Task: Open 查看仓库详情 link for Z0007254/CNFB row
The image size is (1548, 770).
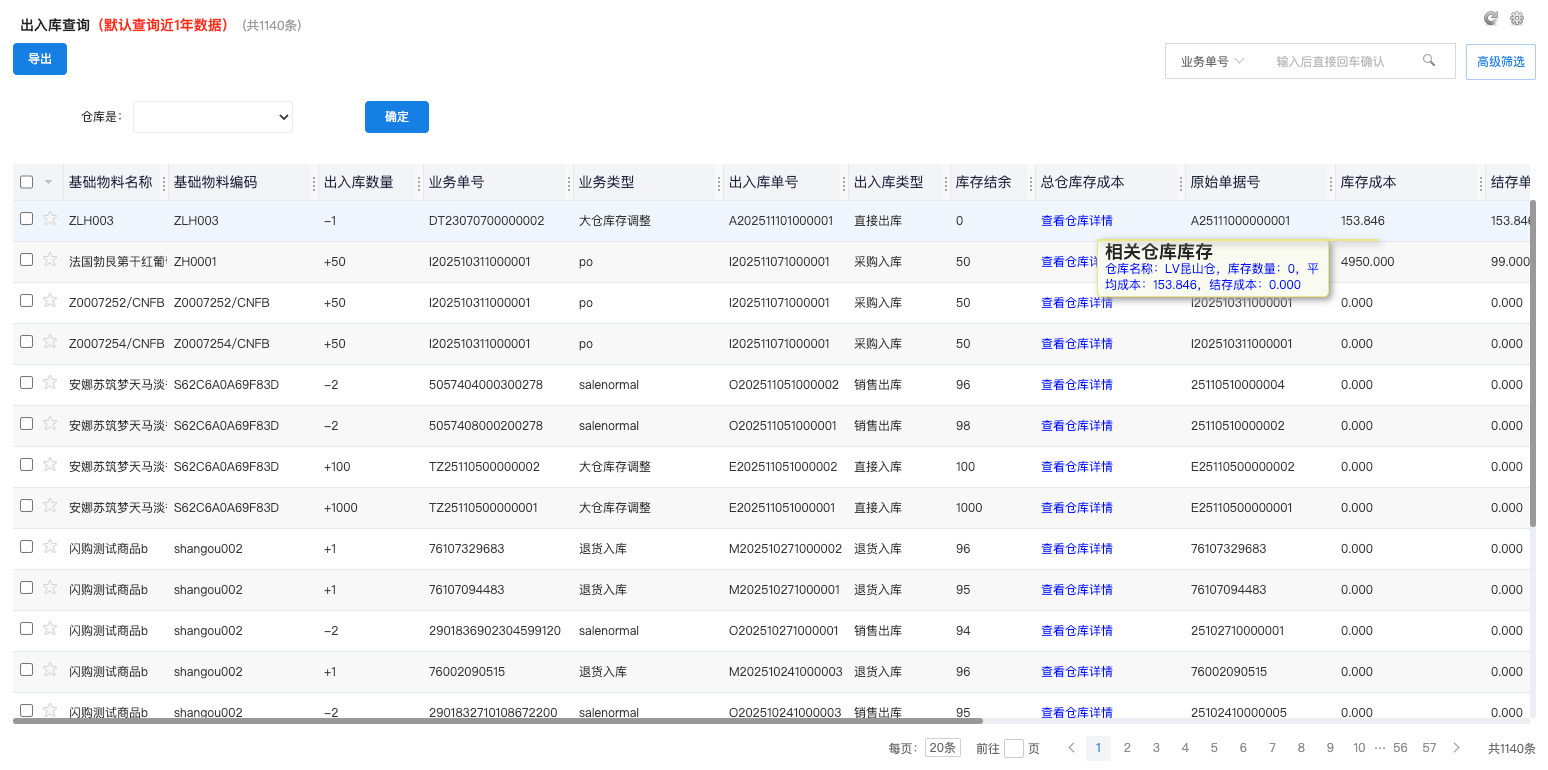Action: click(1077, 344)
